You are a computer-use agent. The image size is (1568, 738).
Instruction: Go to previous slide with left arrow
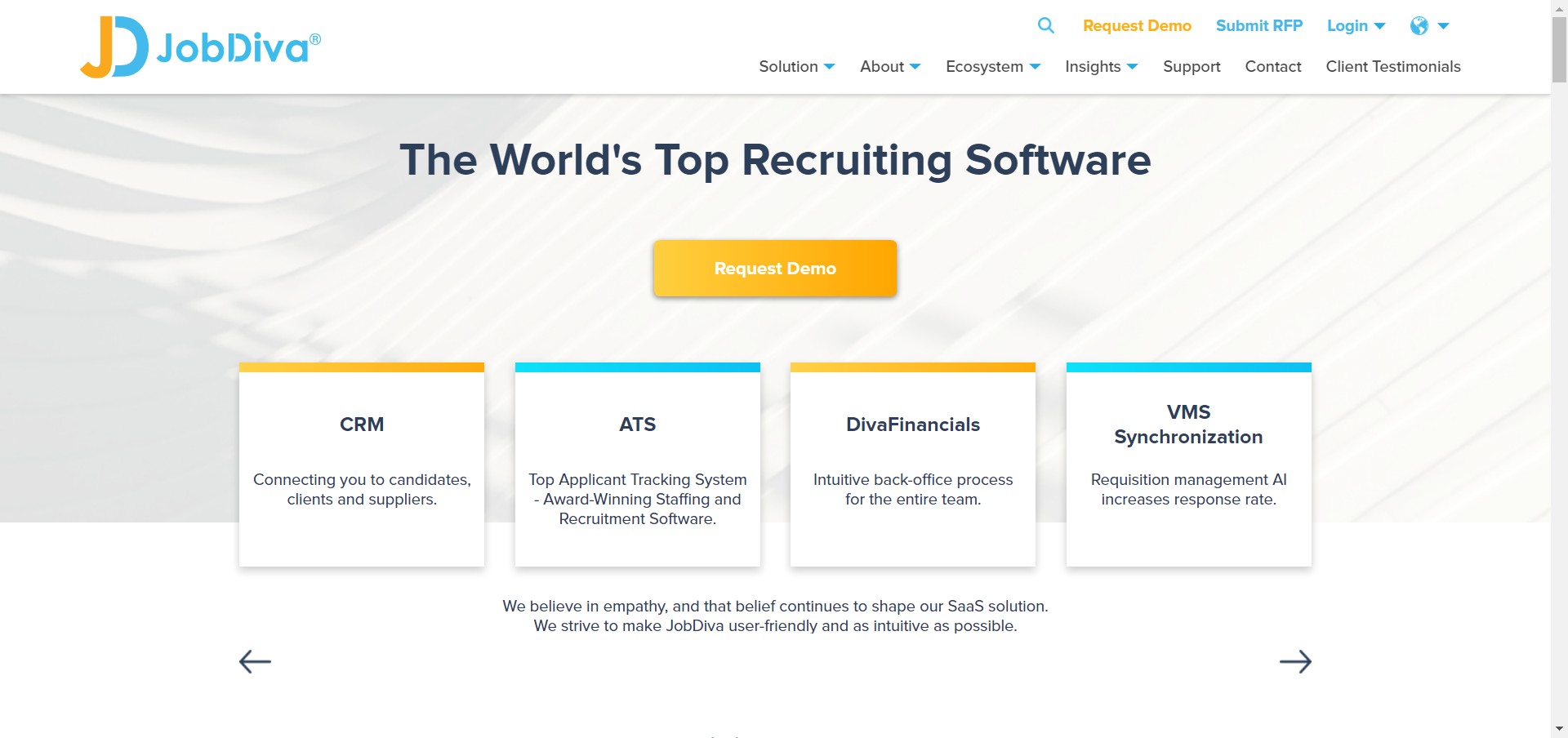(x=255, y=661)
